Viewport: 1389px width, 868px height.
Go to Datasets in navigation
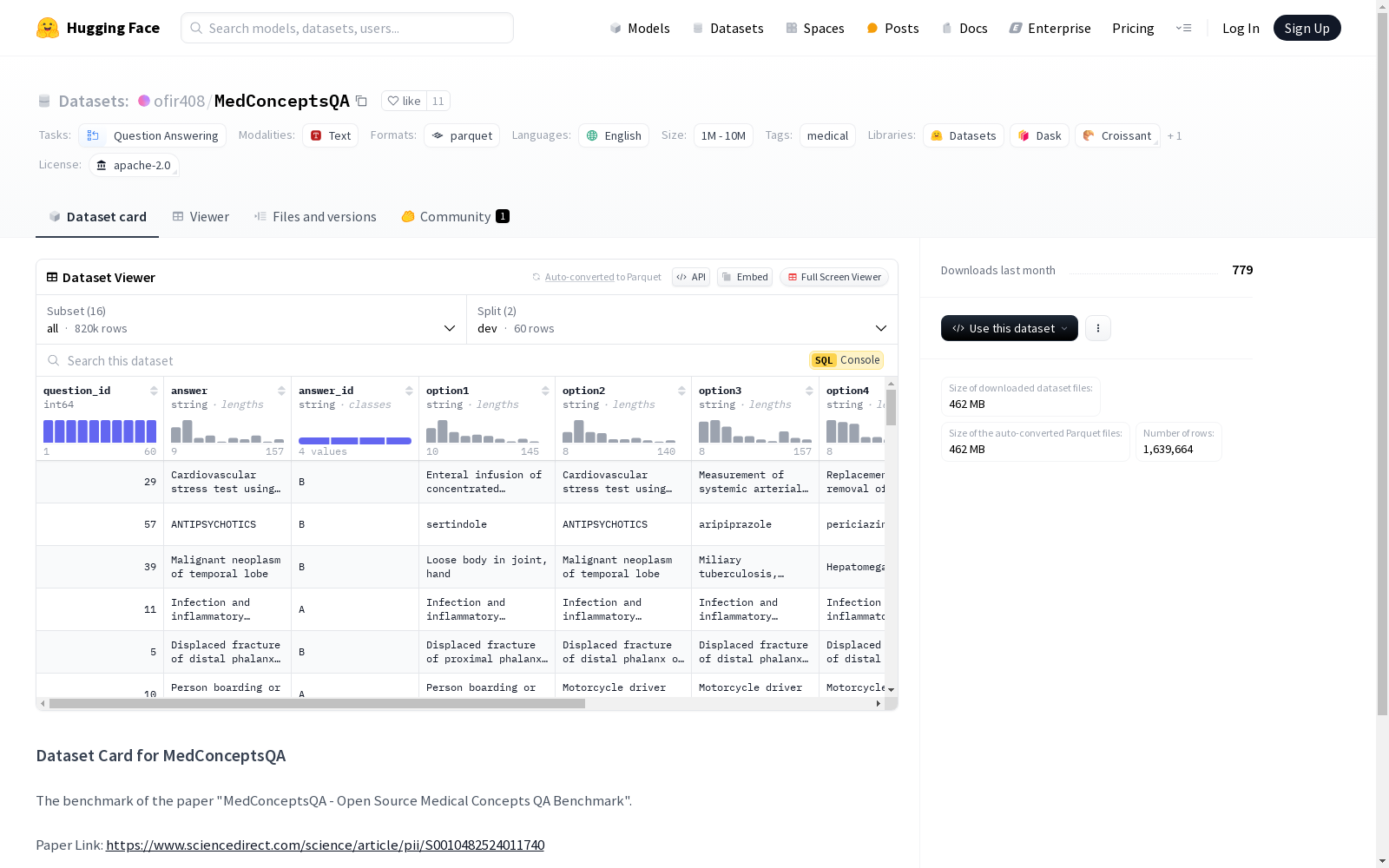click(x=727, y=28)
